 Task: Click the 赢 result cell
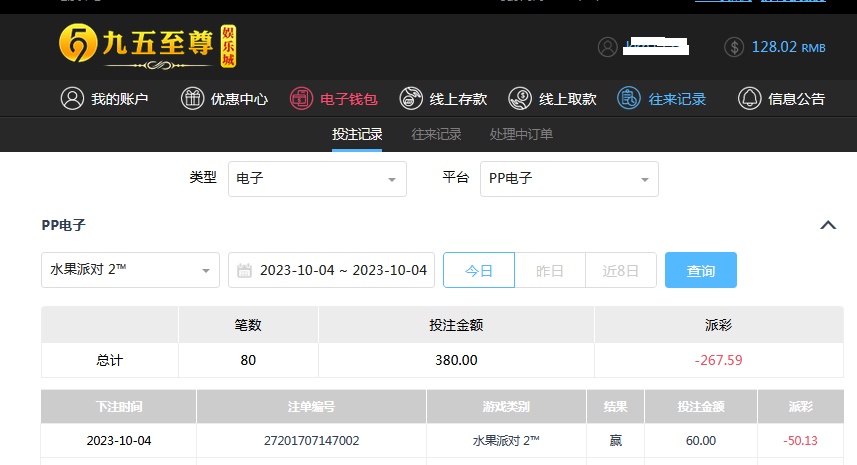click(615, 440)
